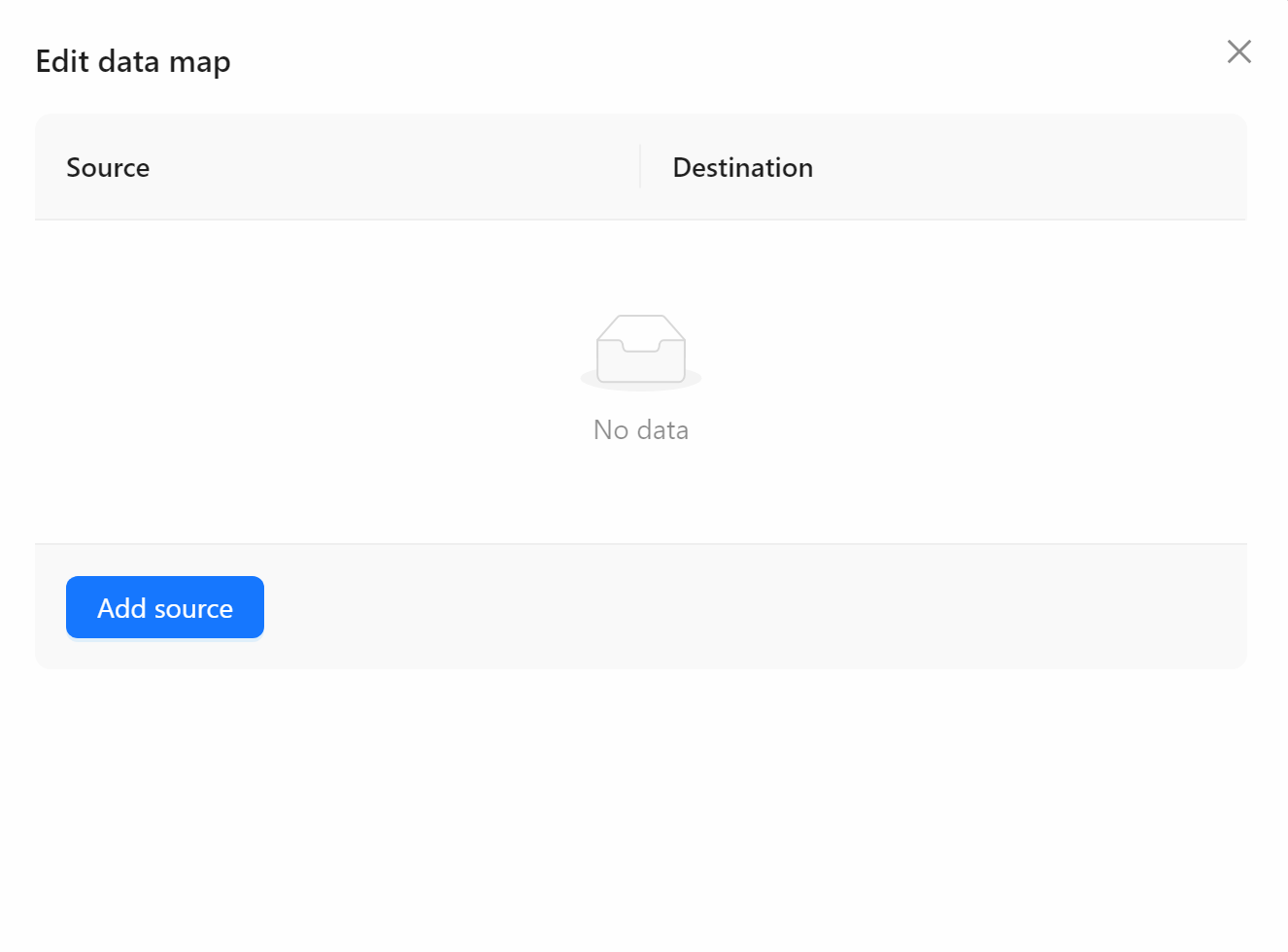
Task: Click the blue Add source control
Action: click(164, 607)
